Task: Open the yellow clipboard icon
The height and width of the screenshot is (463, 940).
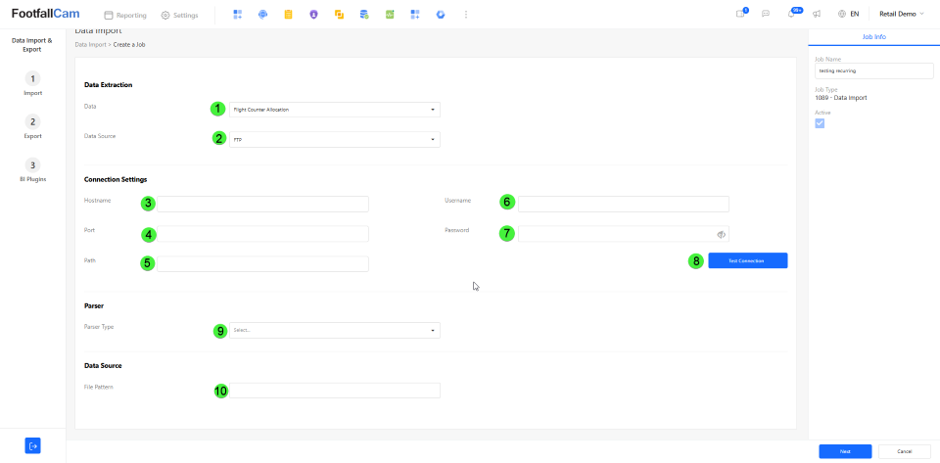Action: coord(288,15)
